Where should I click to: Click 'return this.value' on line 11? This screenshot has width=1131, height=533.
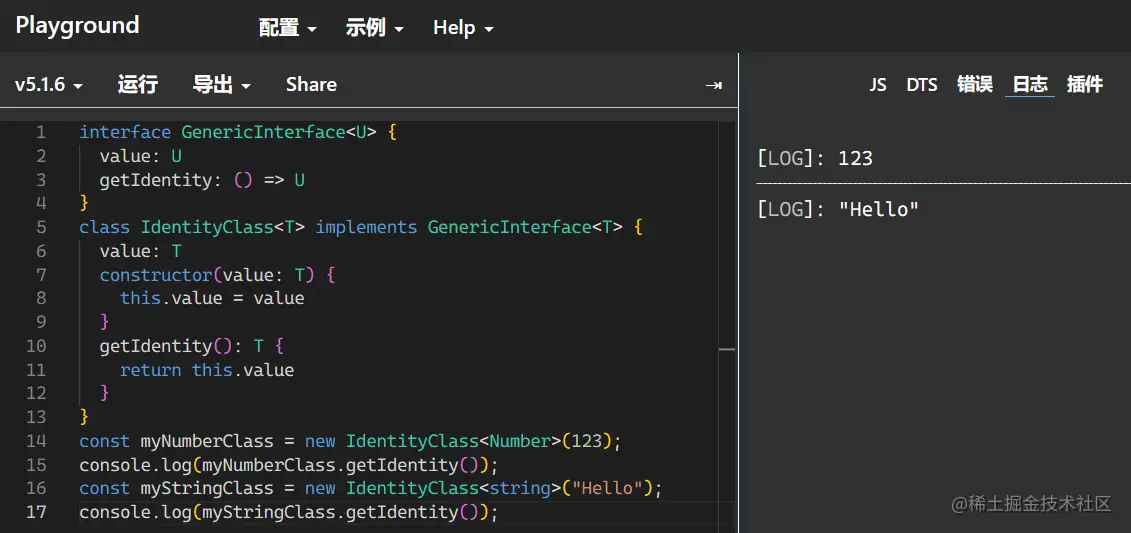pyautogui.click(x=207, y=370)
